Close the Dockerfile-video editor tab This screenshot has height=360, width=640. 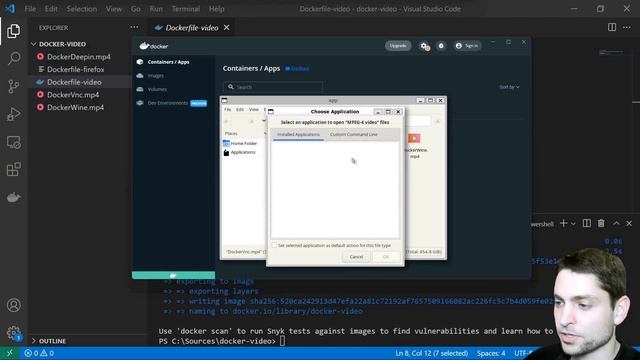tap(227, 27)
